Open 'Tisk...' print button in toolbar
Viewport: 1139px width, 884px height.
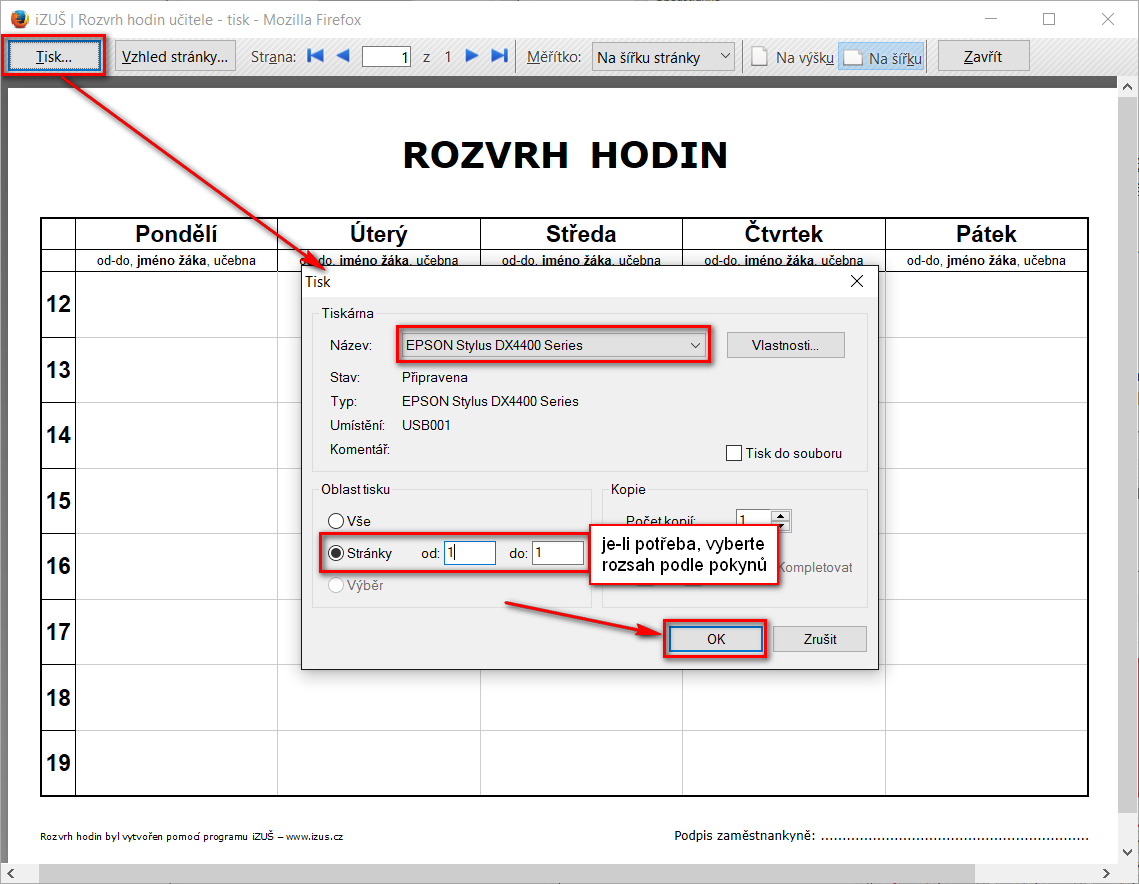[x=54, y=57]
